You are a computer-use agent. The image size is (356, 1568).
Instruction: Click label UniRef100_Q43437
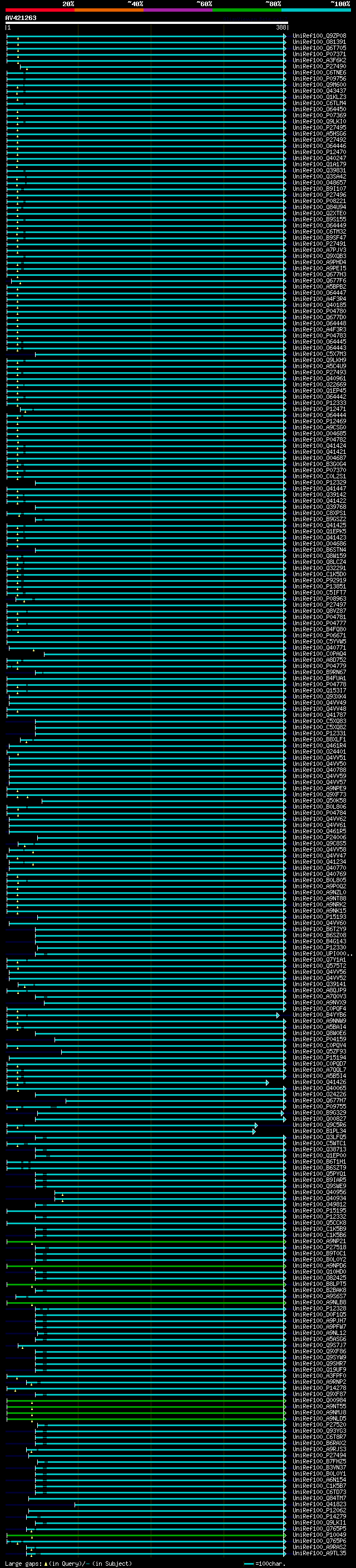tap(319, 91)
